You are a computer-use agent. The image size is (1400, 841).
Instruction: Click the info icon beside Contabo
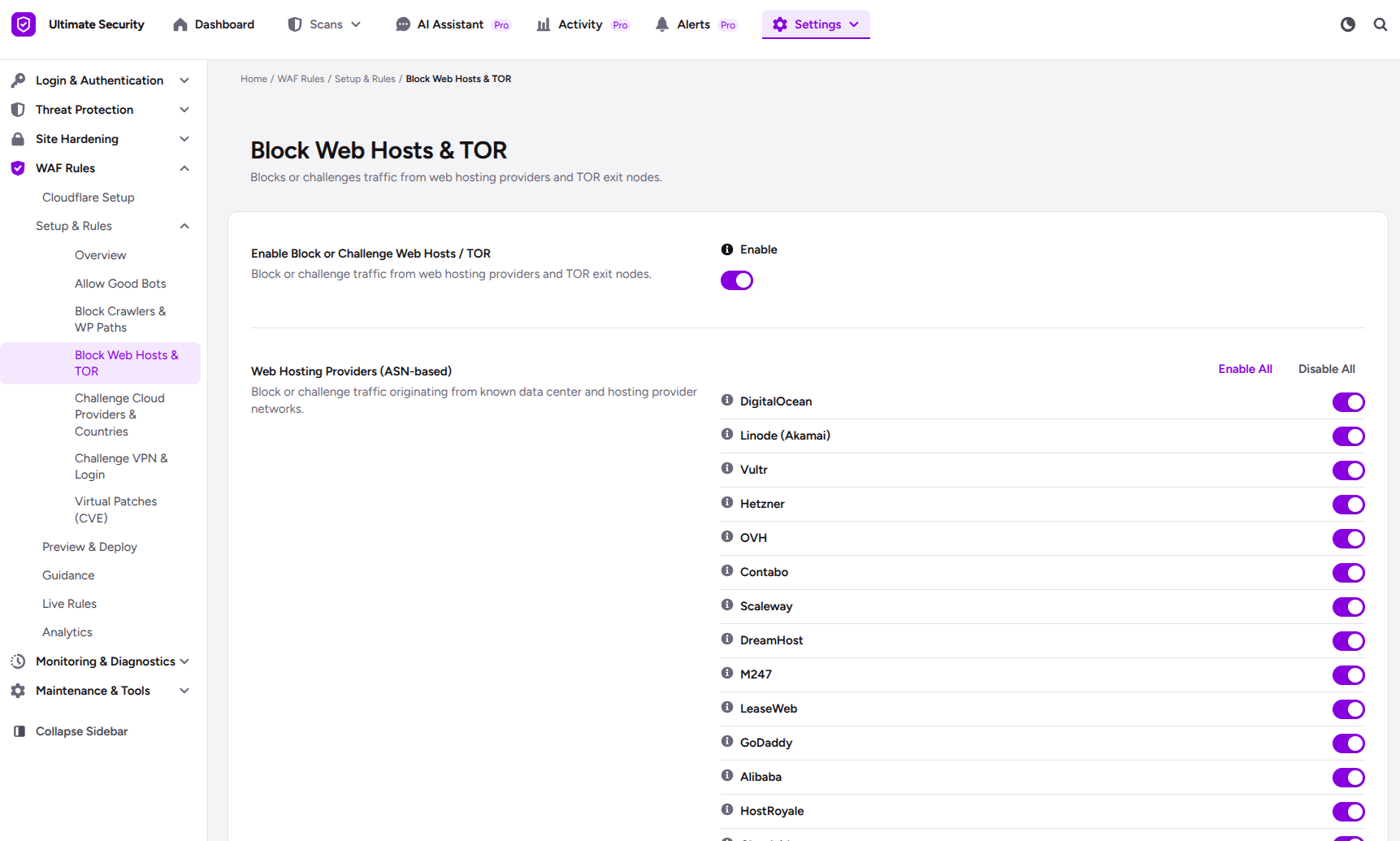coord(727,570)
